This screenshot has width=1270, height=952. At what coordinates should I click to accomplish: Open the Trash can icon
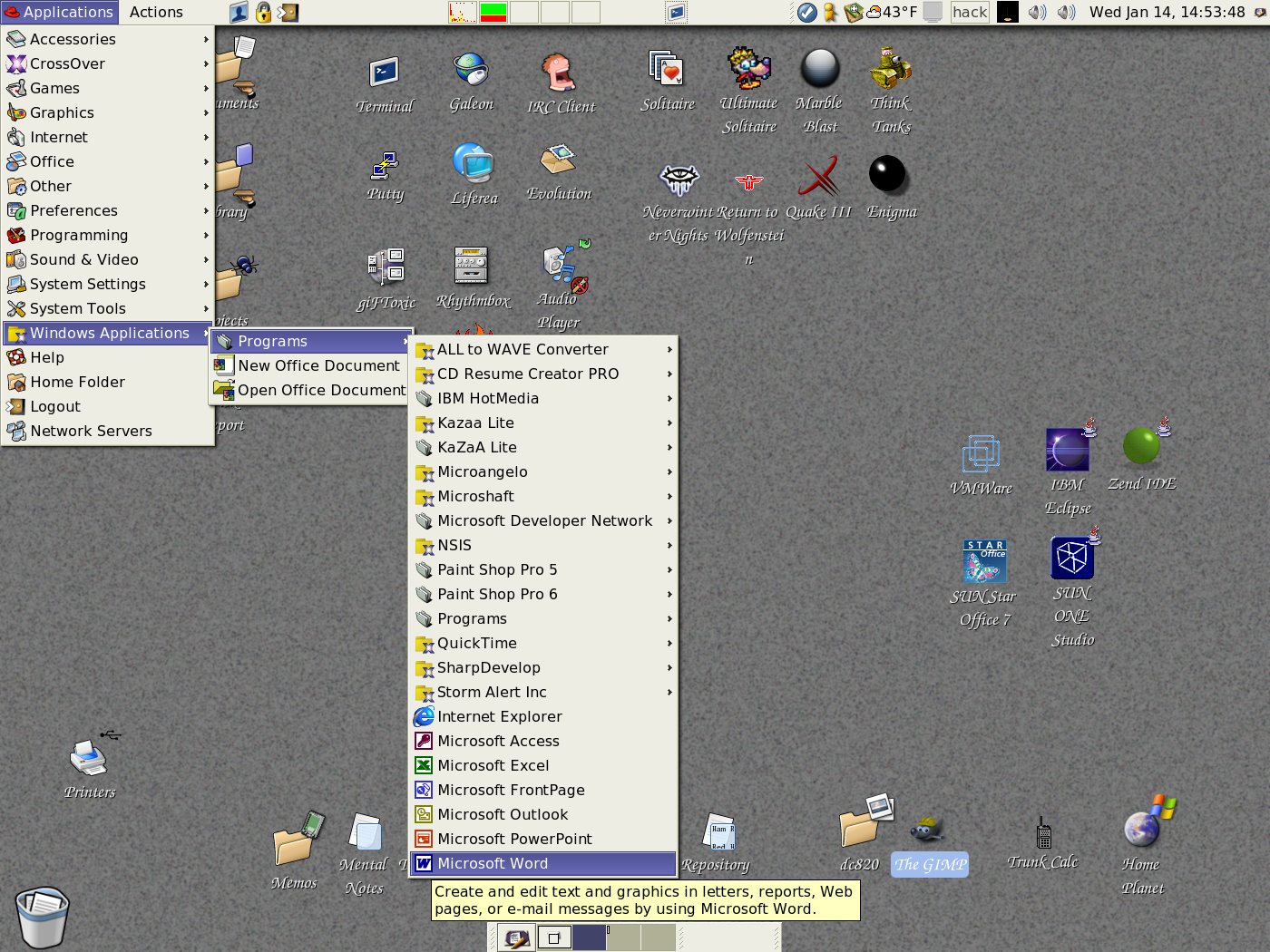point(42,918)
